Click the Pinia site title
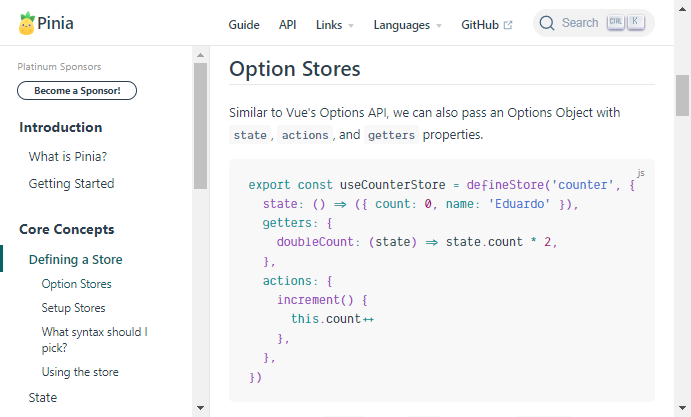Viewport: 691px width, 417px height. [55, 23]
